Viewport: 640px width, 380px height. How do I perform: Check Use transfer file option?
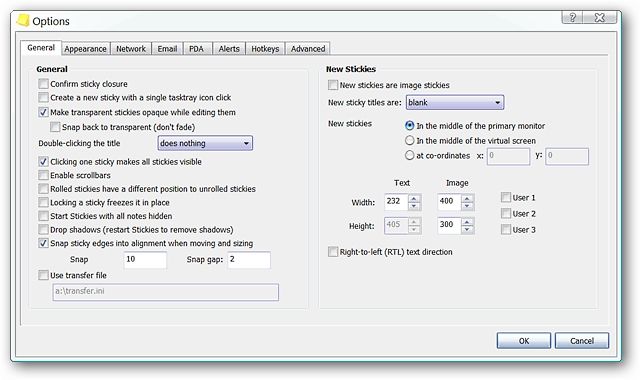tap(43, 275)
